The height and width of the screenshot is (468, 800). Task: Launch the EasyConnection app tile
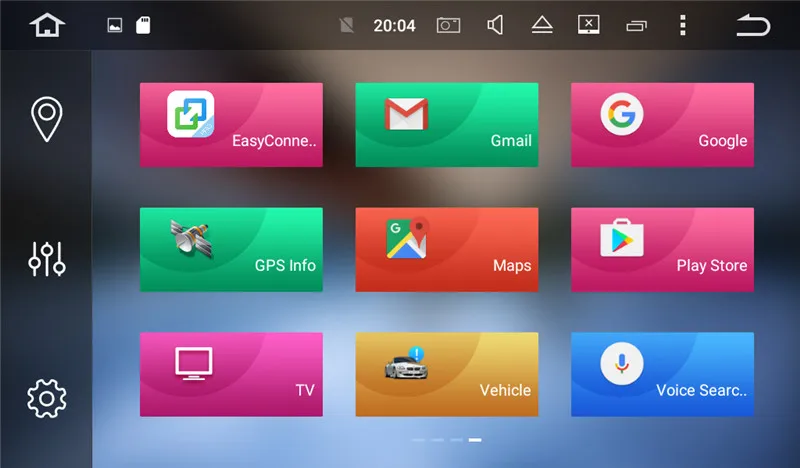click(x=231, y=125)
